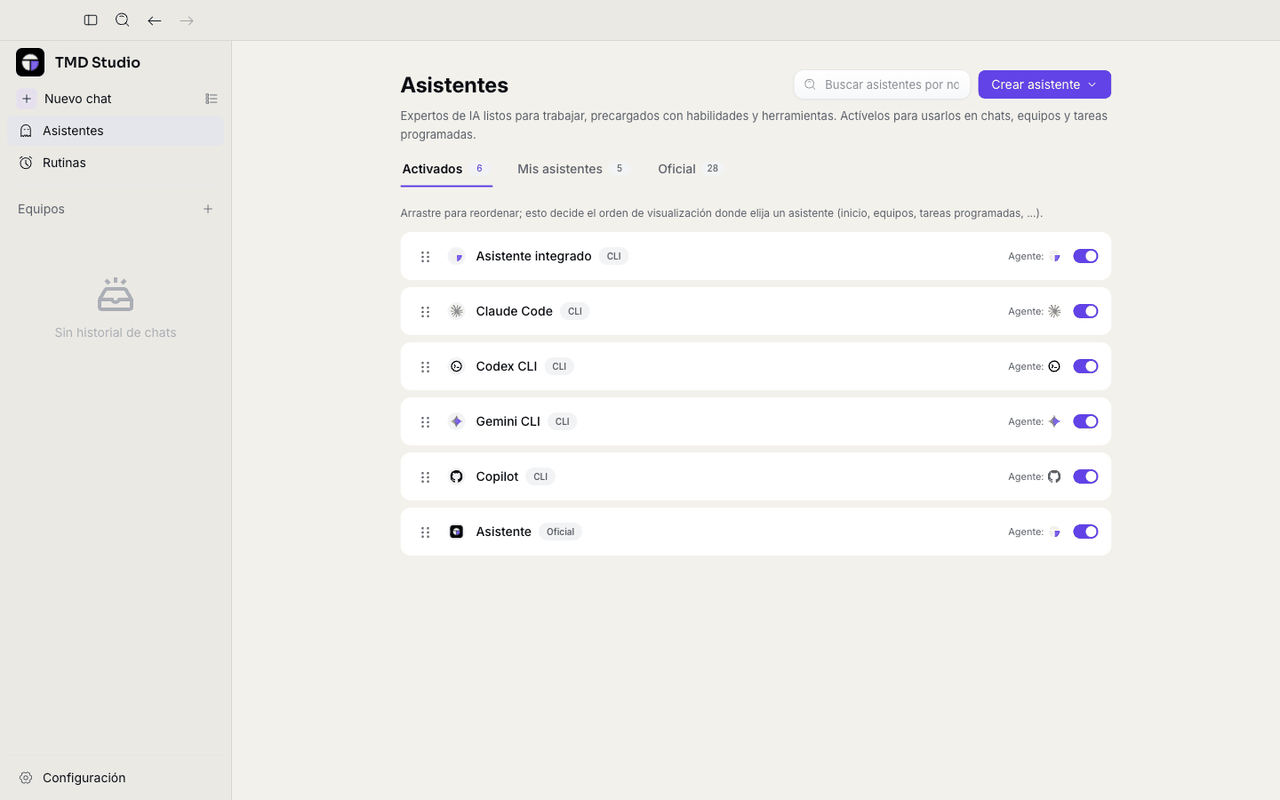This screenshot has width=1280, height=800.
Task: Open Rutinas in the sidebar
Action: [116, 163]
